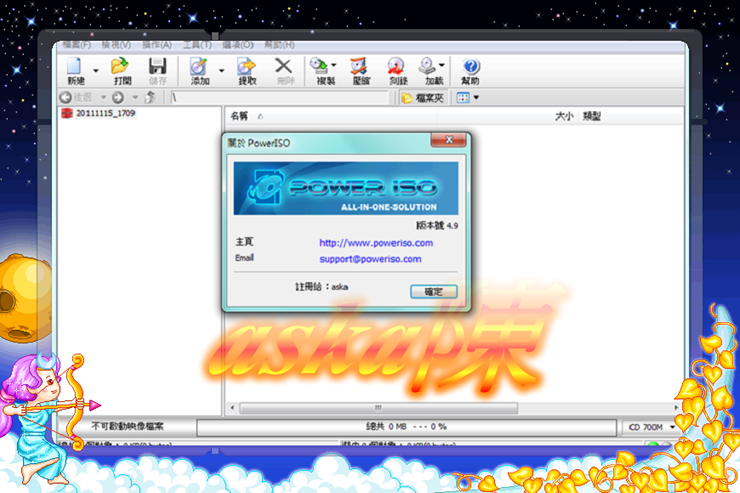
Task: Open the 選項(O) menu
Action: click(238, 45)
